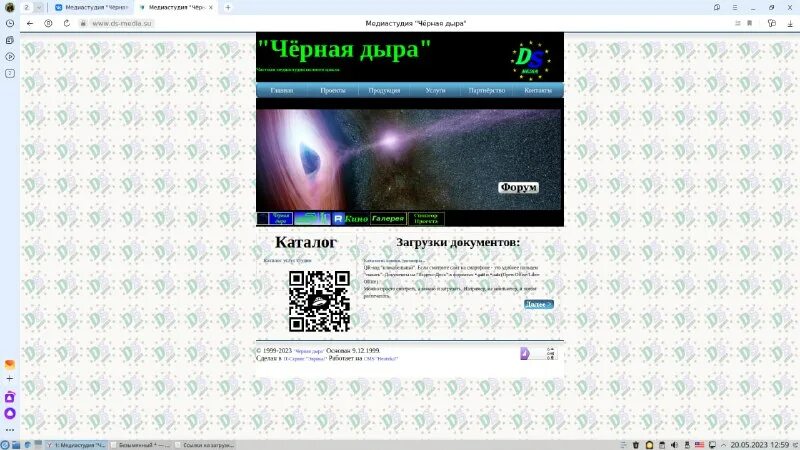Screen dimensions: 800x450
Task: Expand the tab group counter dropdown
Action: [x=39, y=8]
